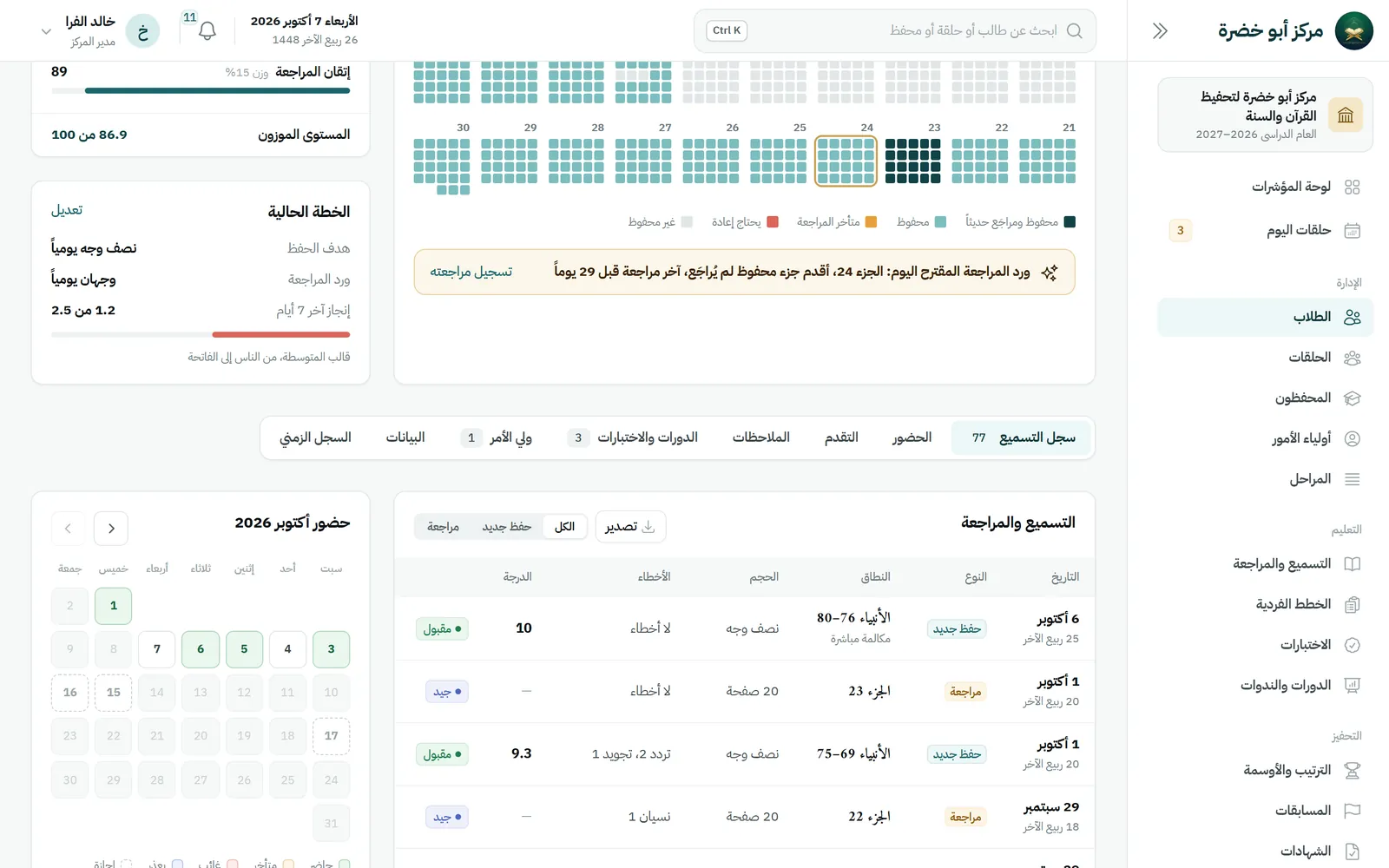Open أولياء الأمور guardians icon

tap(1352, 438)
